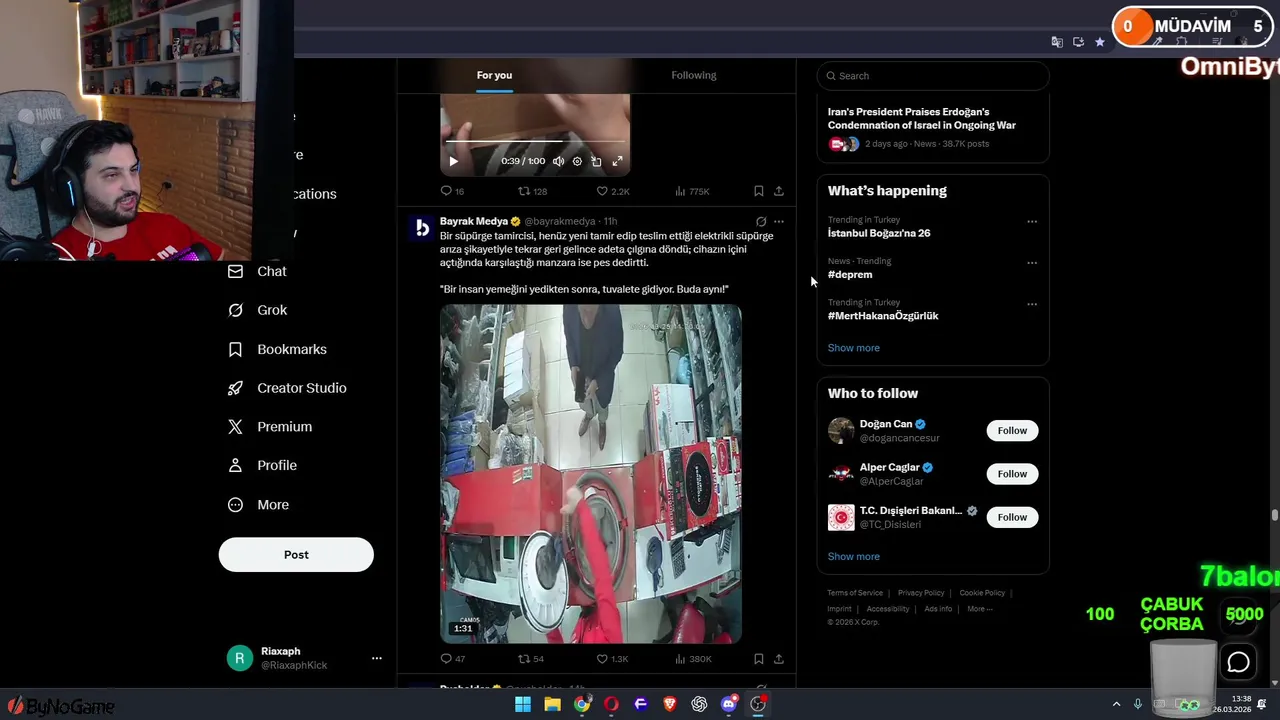Open Discord from the taskbar
The image size is (1280, 720).
coord(729,704)
